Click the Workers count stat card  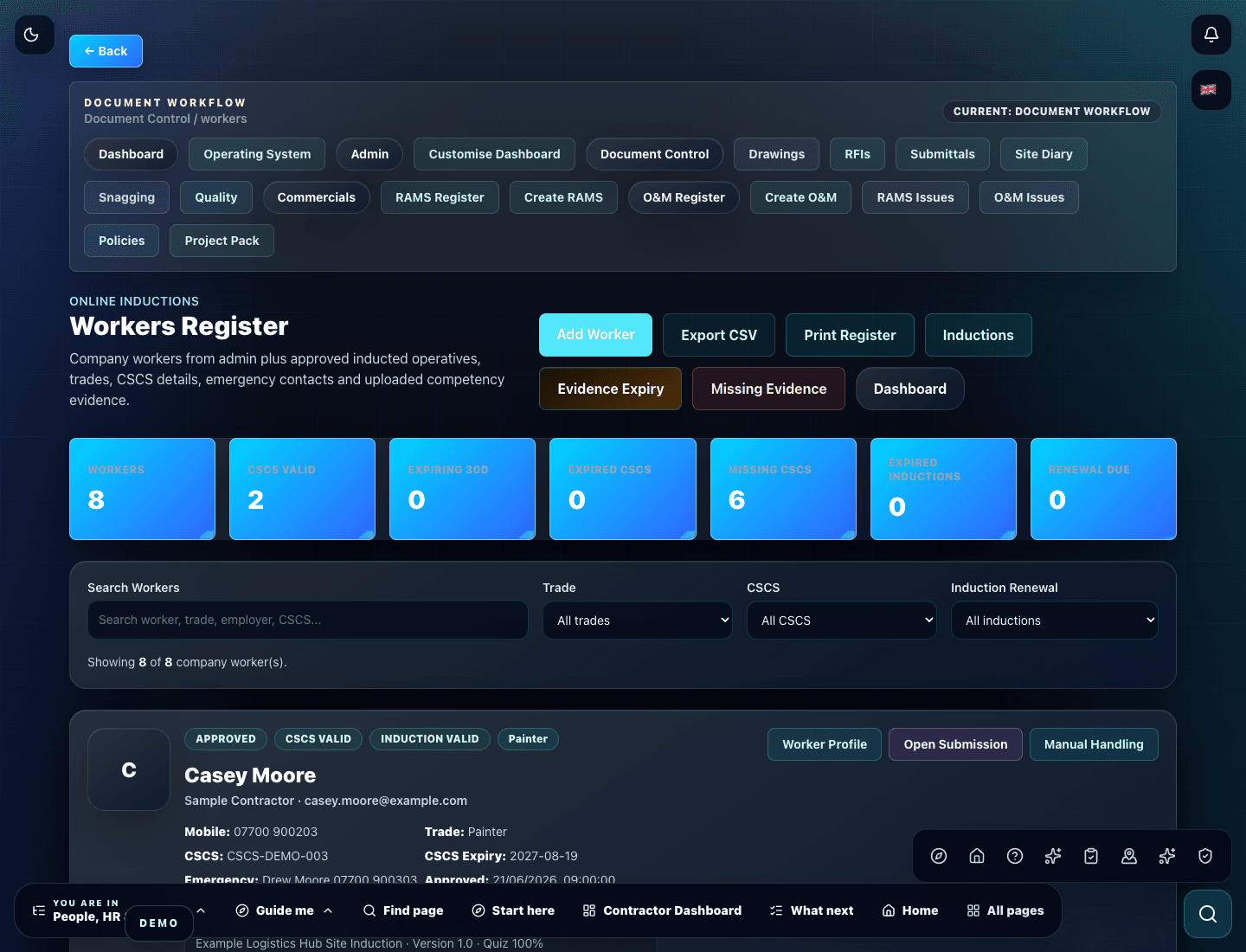point(142,489)
